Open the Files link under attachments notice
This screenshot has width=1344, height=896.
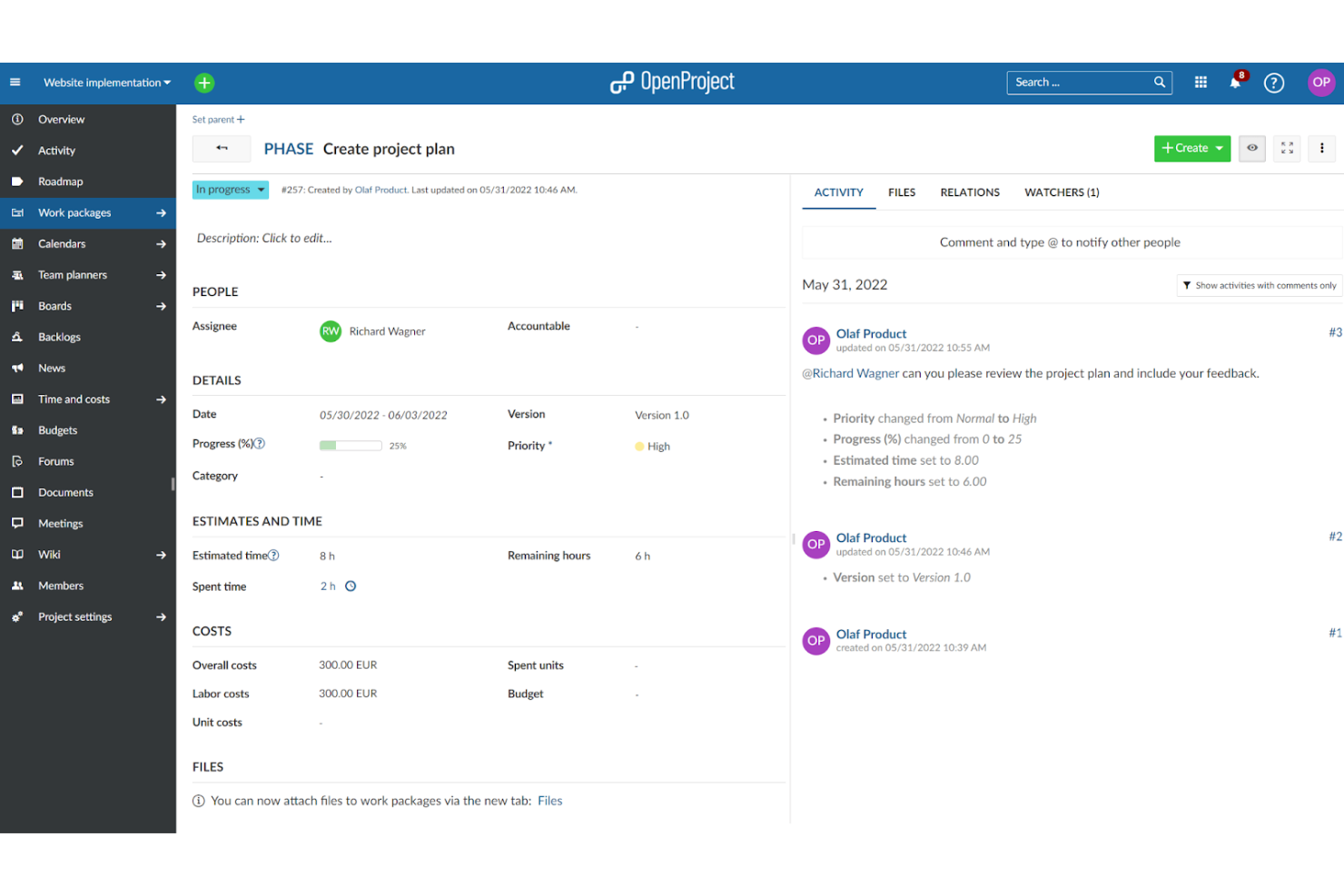coord(549,801)
